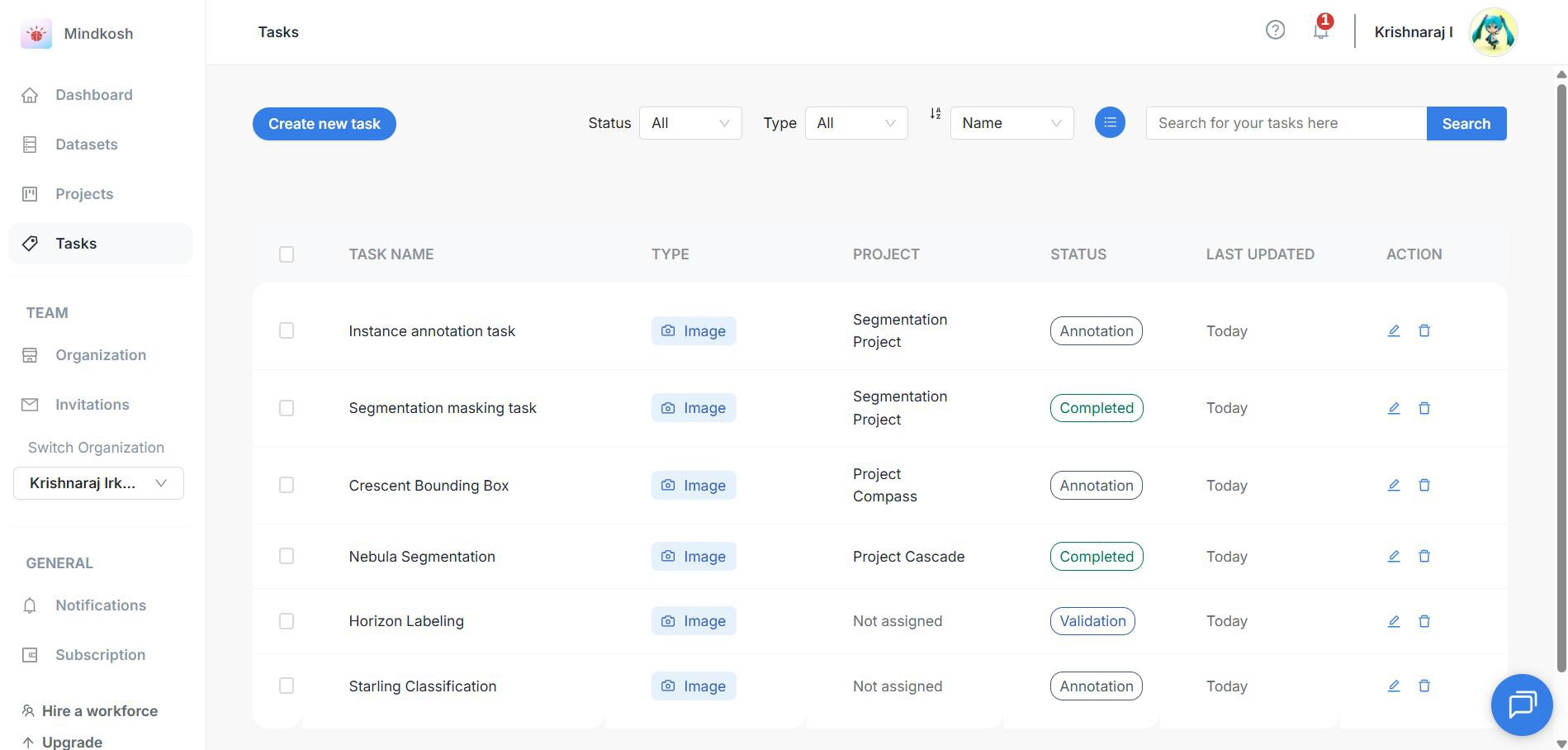The height and width of the screenshot is (750, 1568).
Task: Delete the Nebula Segmentation task via trash icon
Action: [x=1424, y=556]
